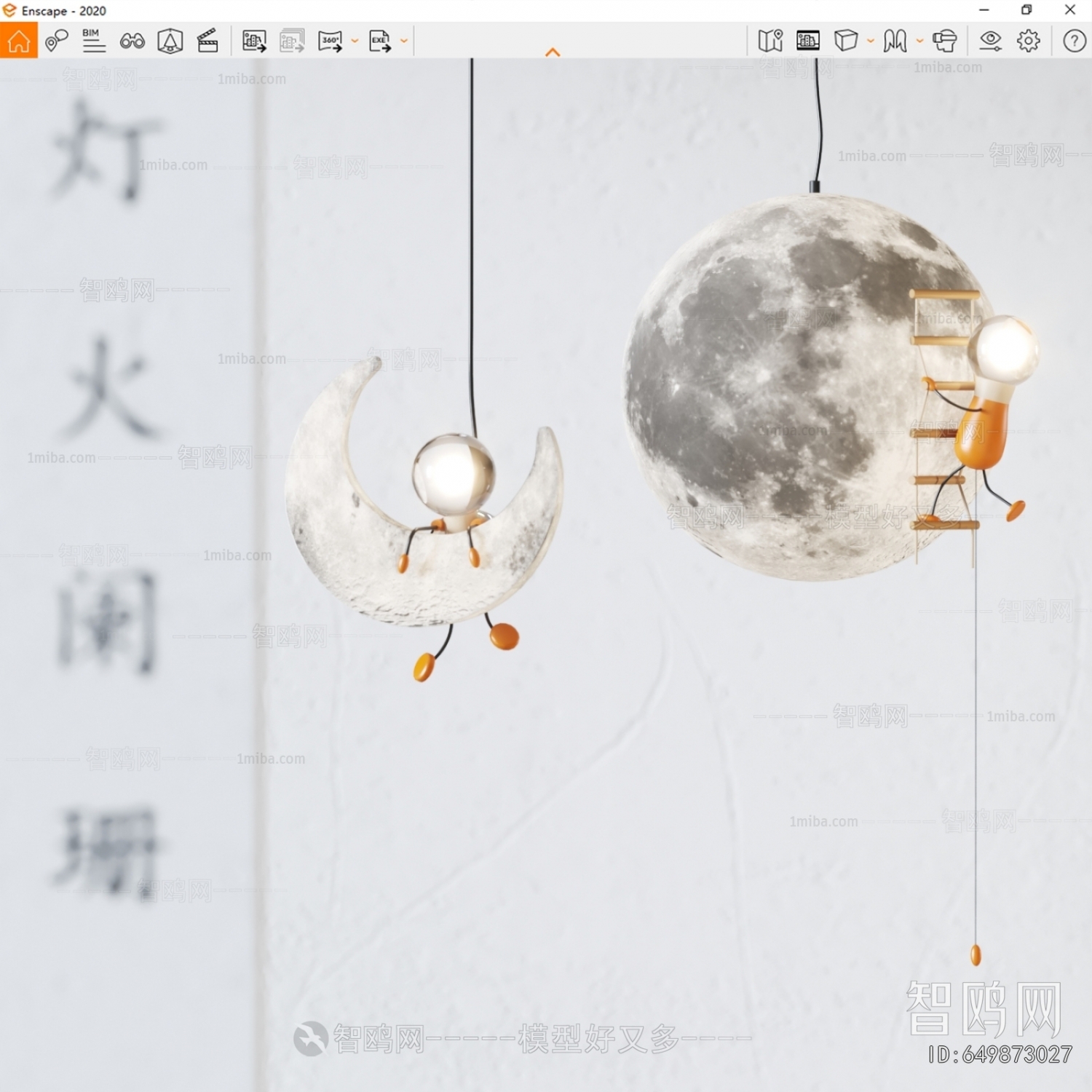Image resolution: width=1092 pixels, height=1092 pixels.
Task: Toggle the safe frame icon
Action: [x=808, y=41]
